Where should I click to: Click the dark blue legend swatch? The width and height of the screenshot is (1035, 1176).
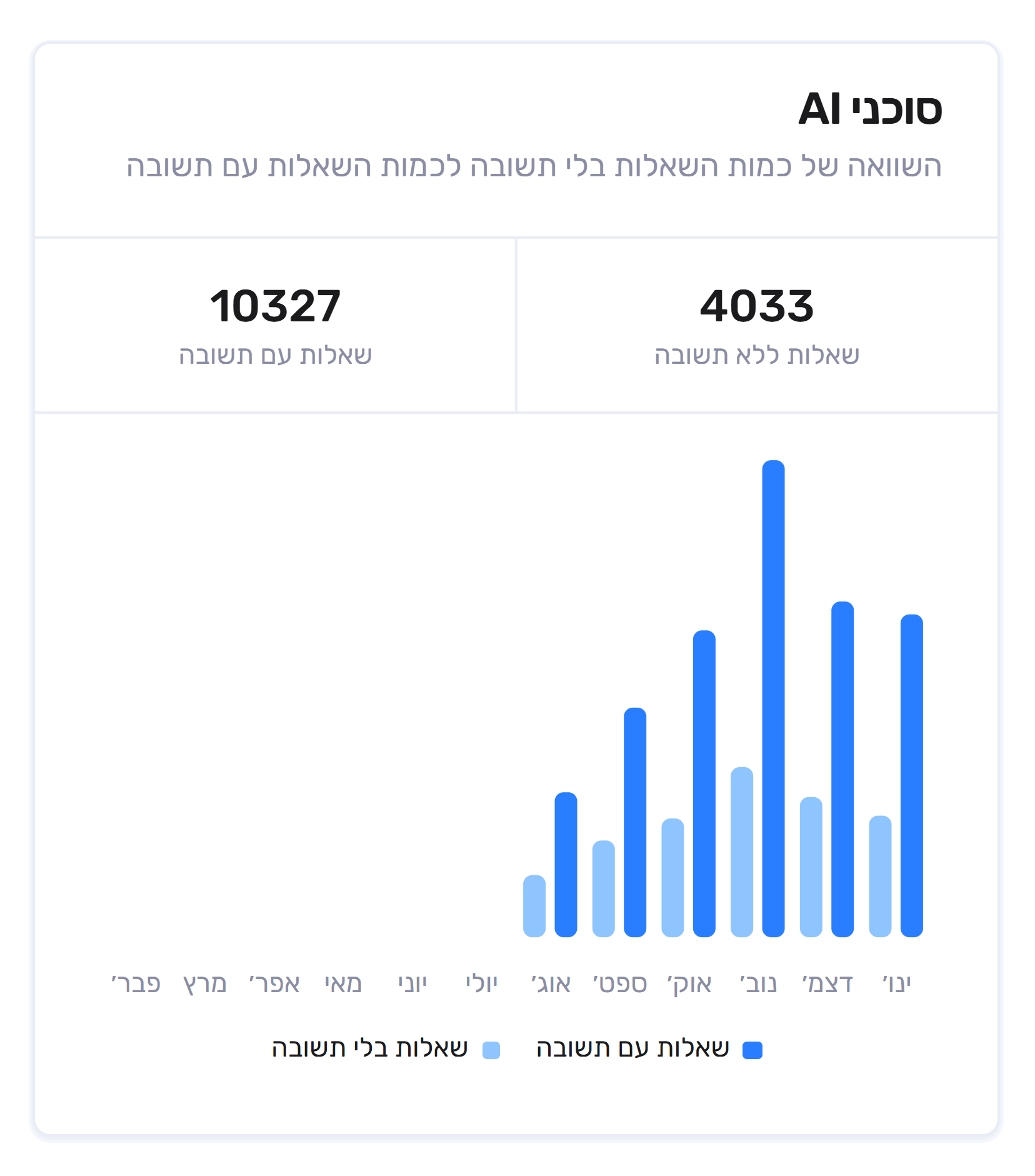[752, 1050]
